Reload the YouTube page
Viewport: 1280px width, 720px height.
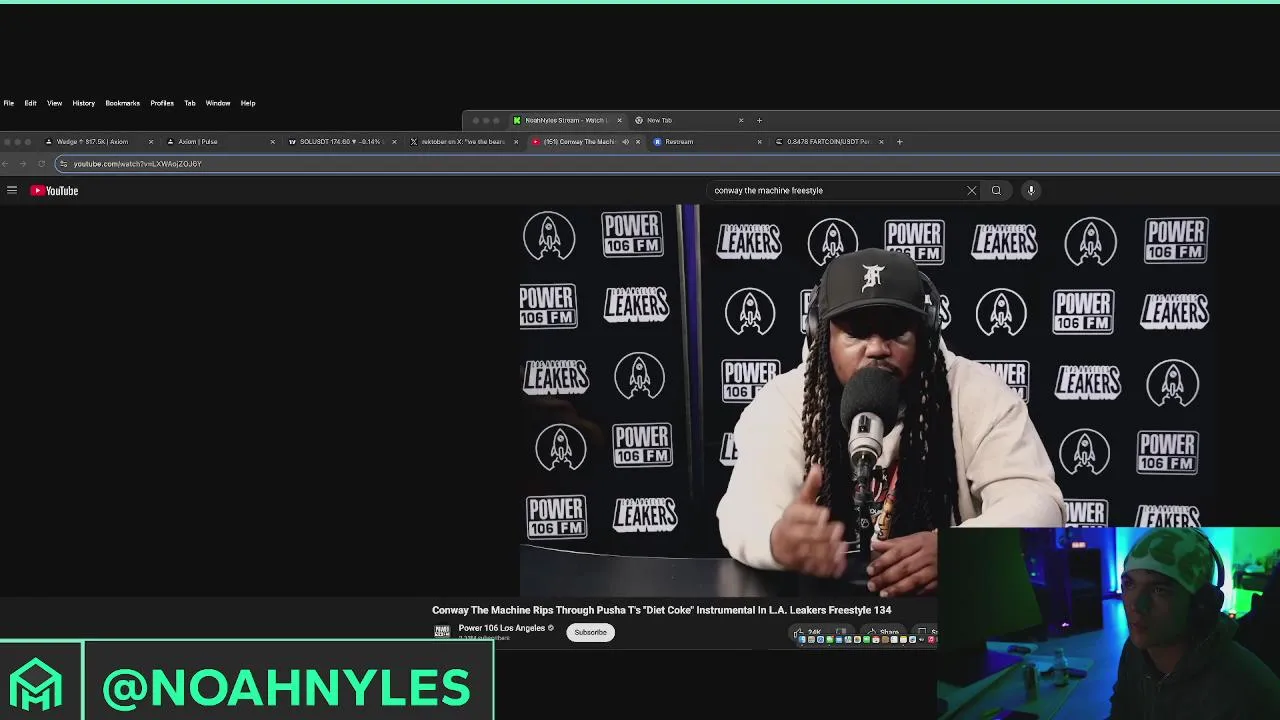pos(41,163)
